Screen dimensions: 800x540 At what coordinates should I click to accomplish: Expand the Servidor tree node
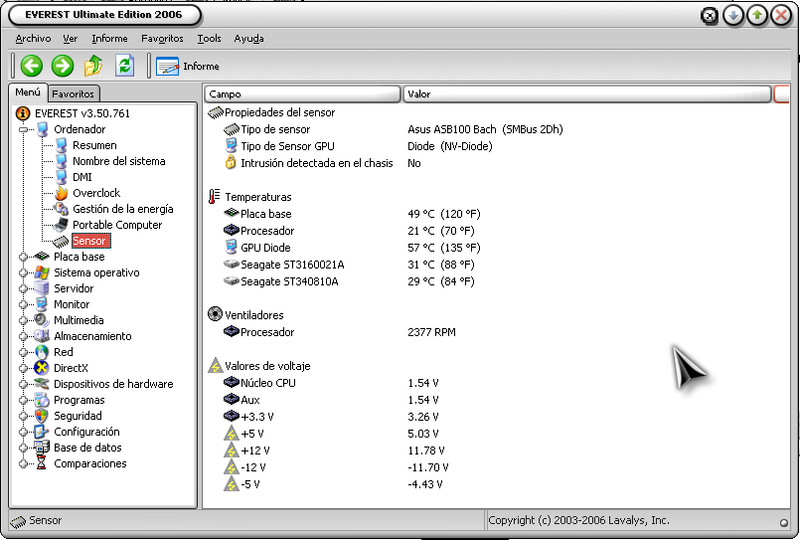click(x=23, y=289)
